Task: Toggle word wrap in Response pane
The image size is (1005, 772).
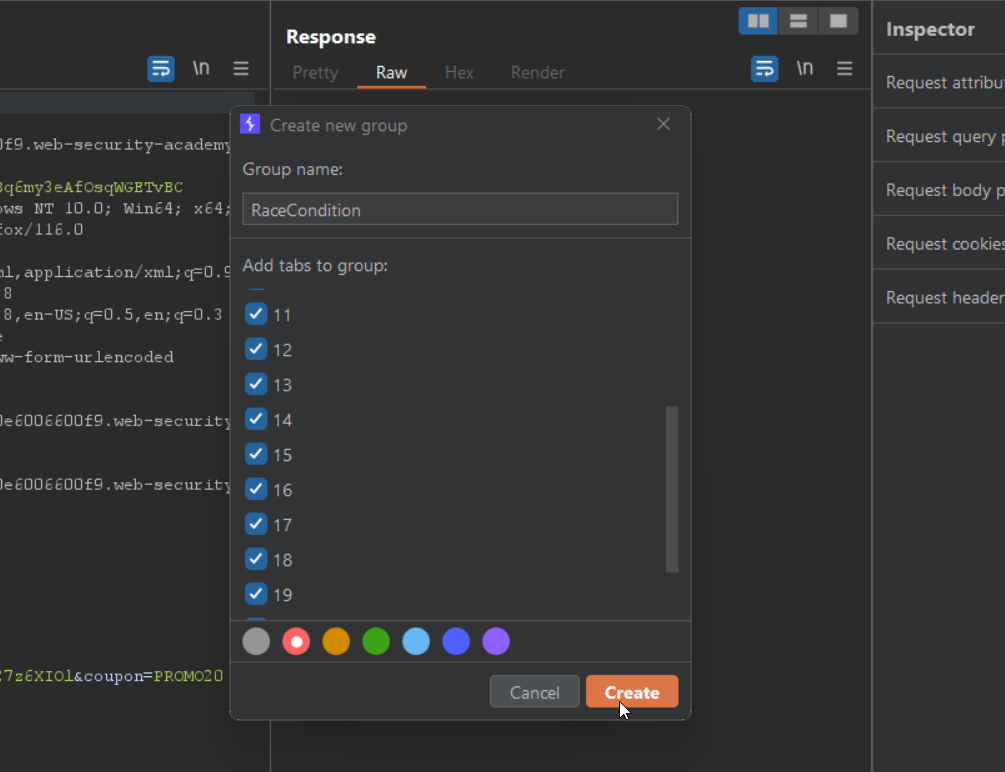Action: [x=765, y=69]
